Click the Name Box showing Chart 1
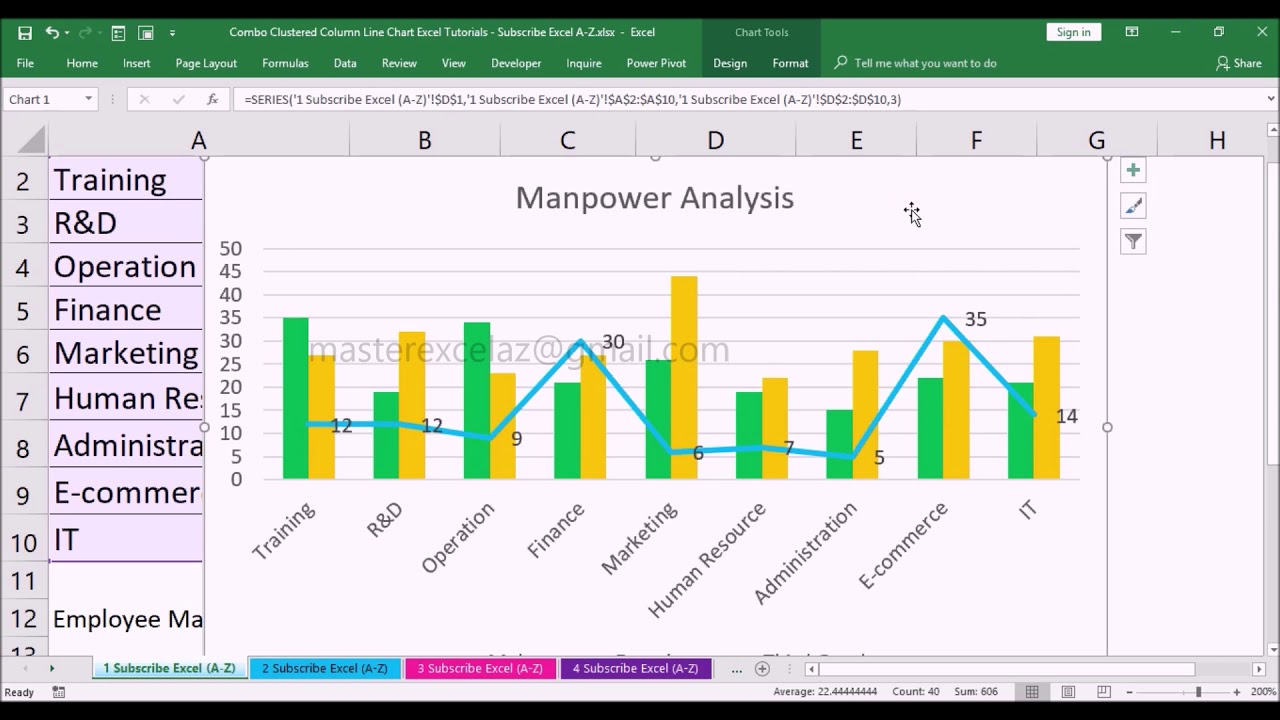Screen dimensions: 1280x720 (x=42, y=99)
